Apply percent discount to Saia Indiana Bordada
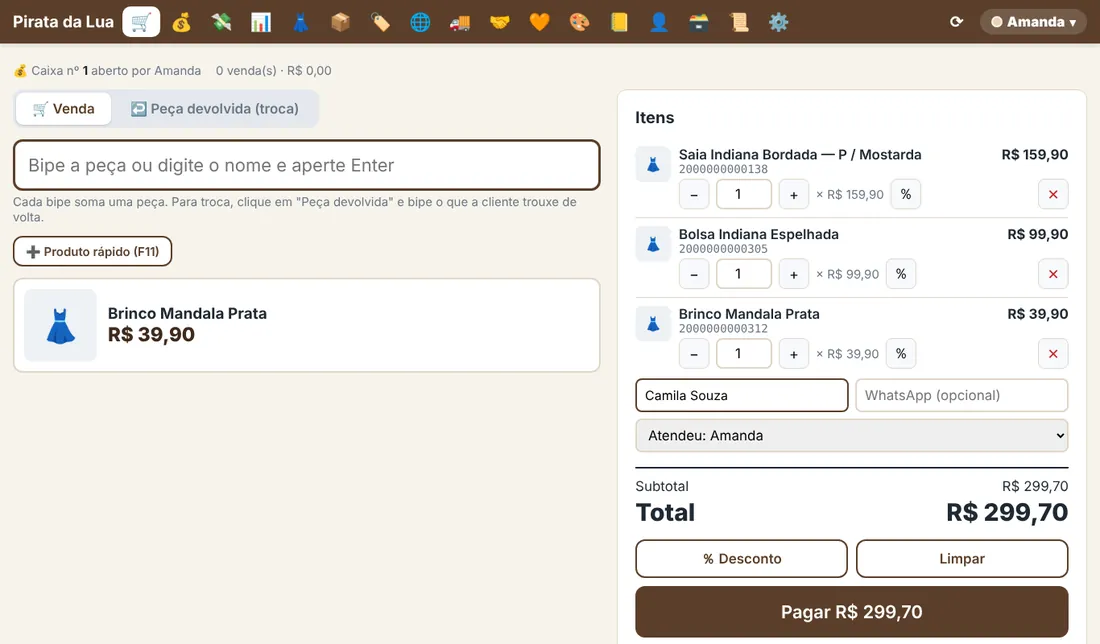This screenshot has height=644, width=1100. pyautogui.click(x=906, y=194)
